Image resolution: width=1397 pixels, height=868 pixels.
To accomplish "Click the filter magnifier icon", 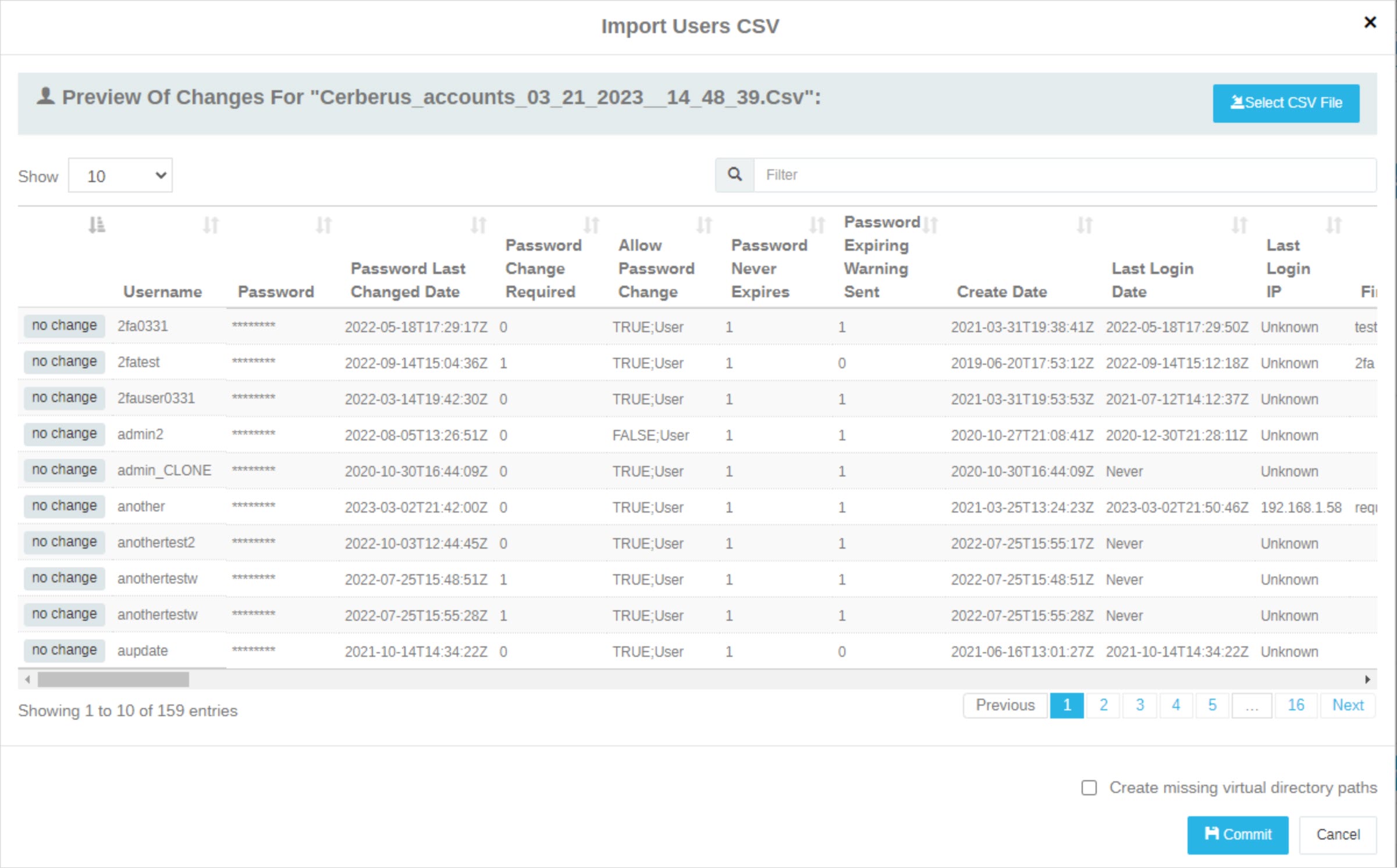I will 735,175.
